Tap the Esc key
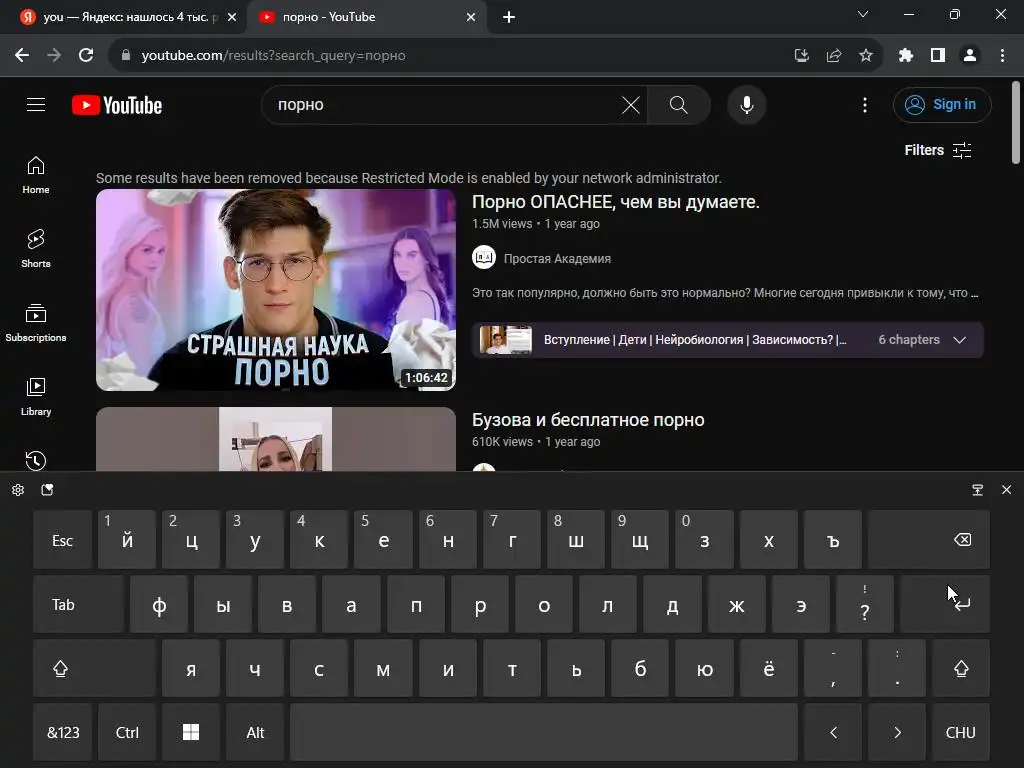Screen dimensions: 1024x768 tap(63, 540)
